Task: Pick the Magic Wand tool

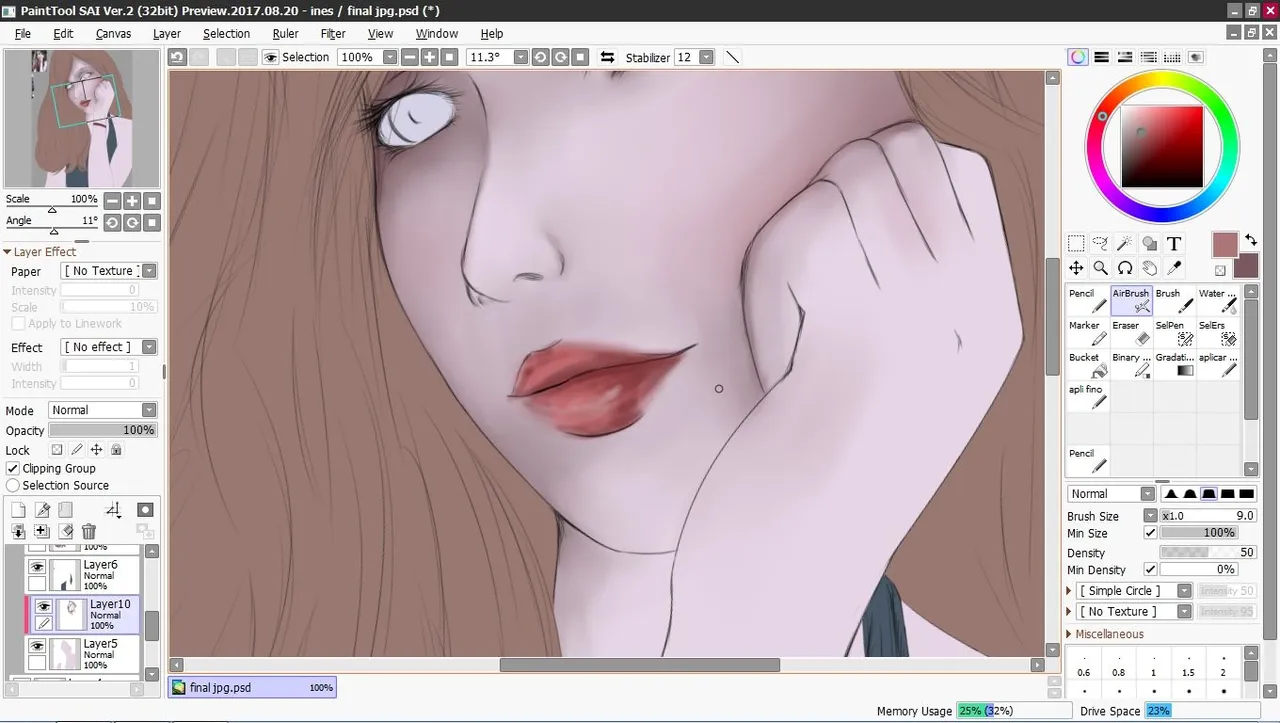Action: [x=1125, y=243]
